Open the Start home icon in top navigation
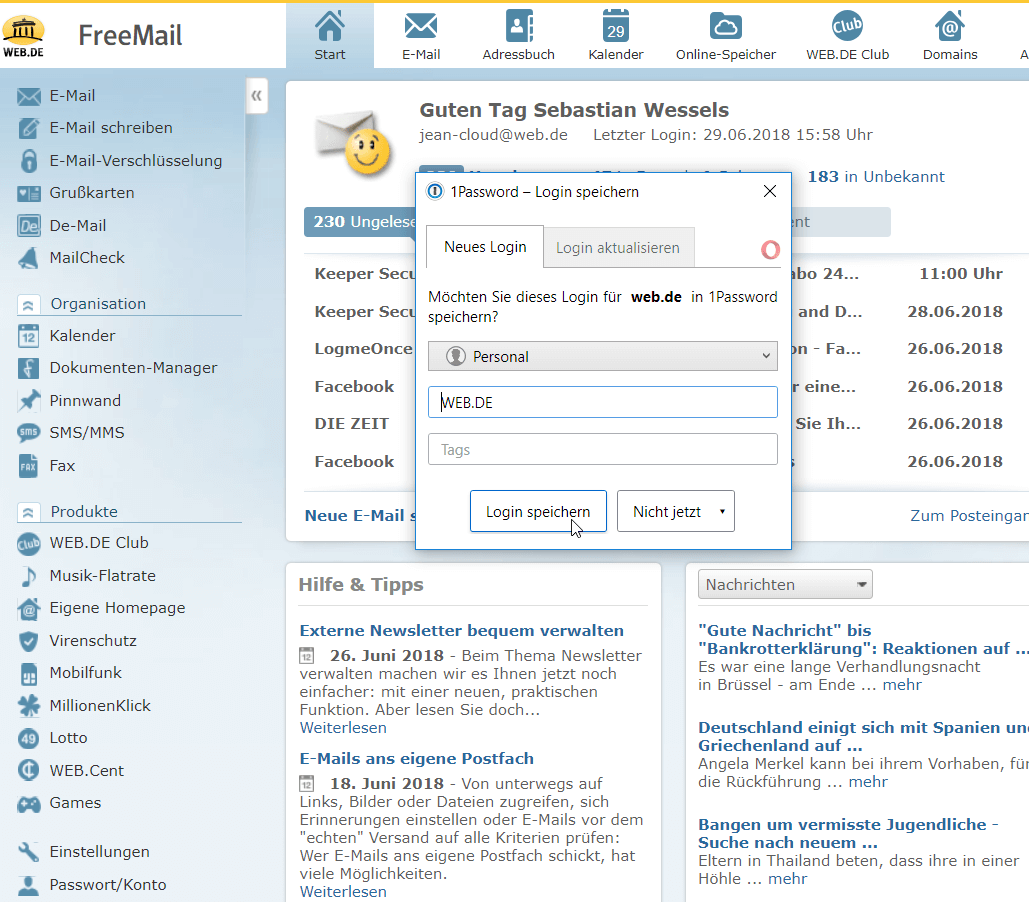Viewport: 1029px width, 902px height. (329, 27)
